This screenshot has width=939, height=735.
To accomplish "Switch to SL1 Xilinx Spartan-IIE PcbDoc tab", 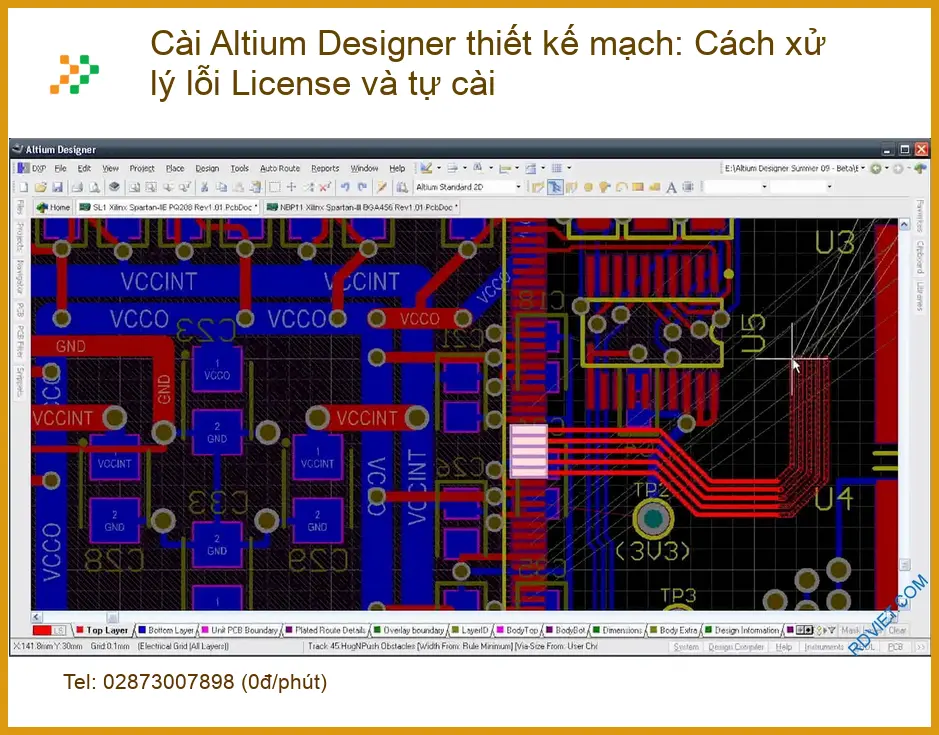I will (x=168, y=208).
